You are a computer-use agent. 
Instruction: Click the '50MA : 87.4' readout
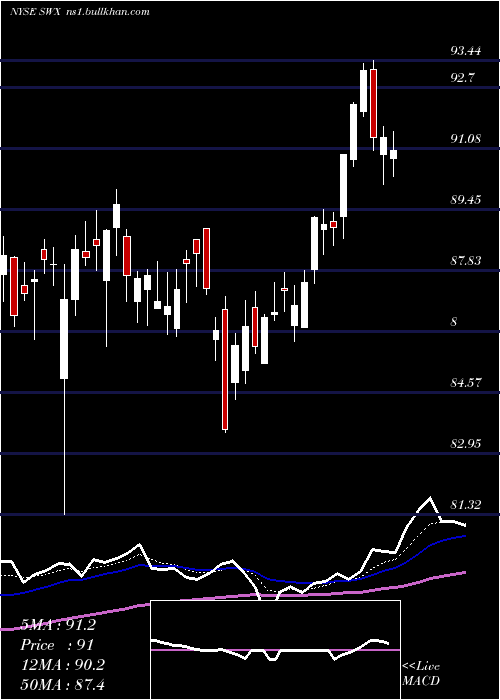(x=62, y=684)
